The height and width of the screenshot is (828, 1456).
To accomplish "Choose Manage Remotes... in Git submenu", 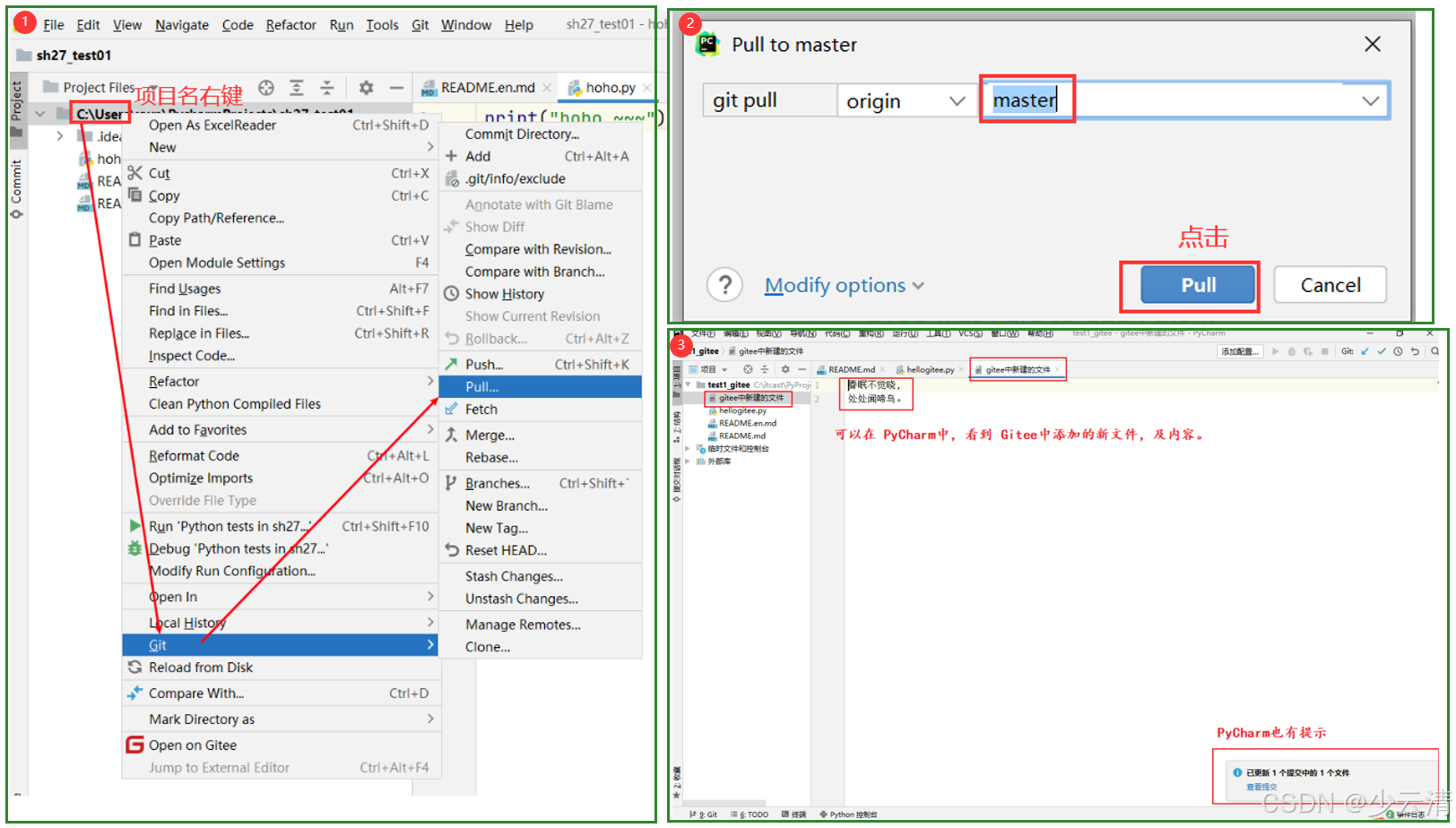I will coord(541,625).
